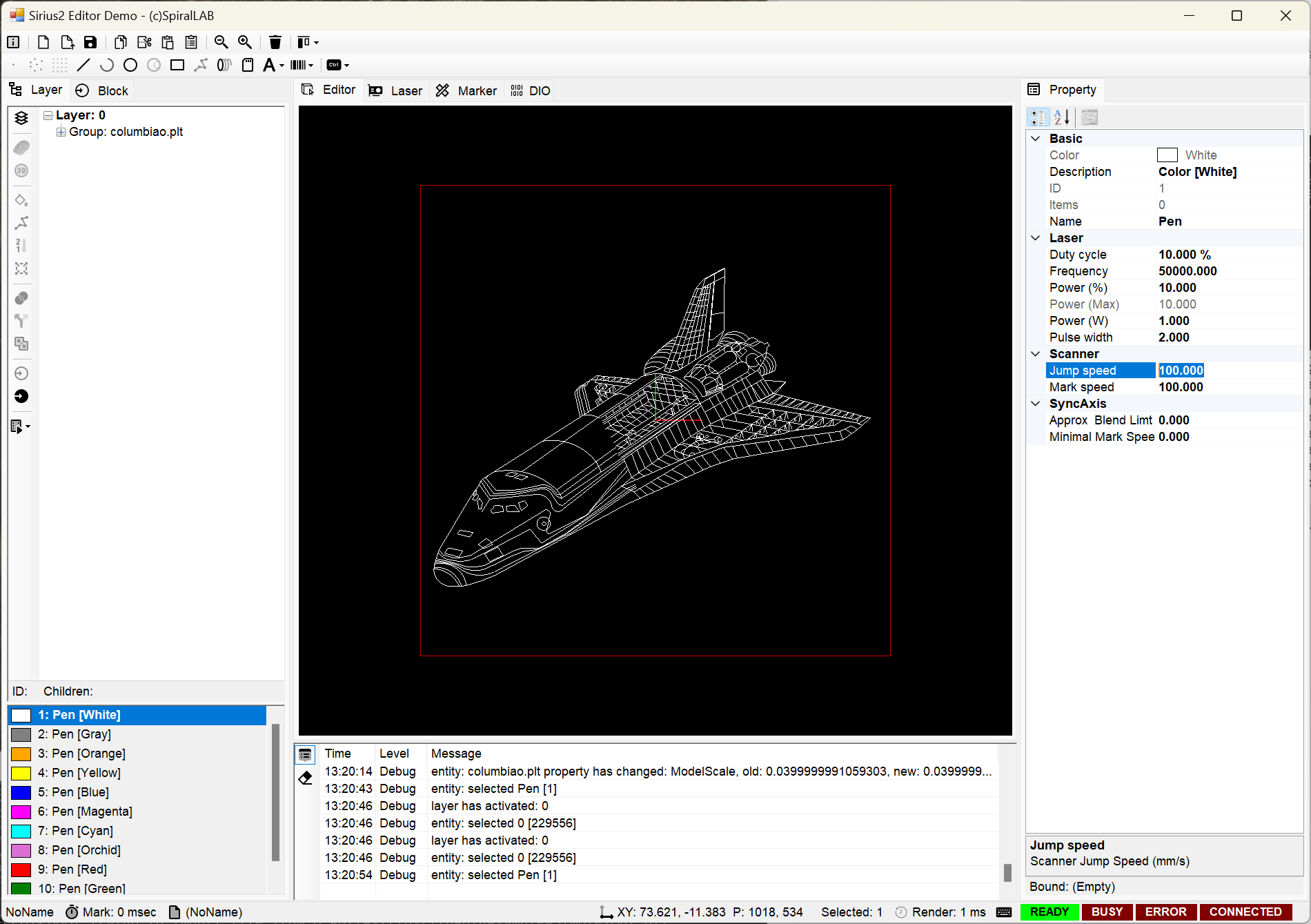The height and width of the screenshot is (924, 1311).
Task: Click the READY status indicator
Action: pyautogui.click(x=1049, y=912)
